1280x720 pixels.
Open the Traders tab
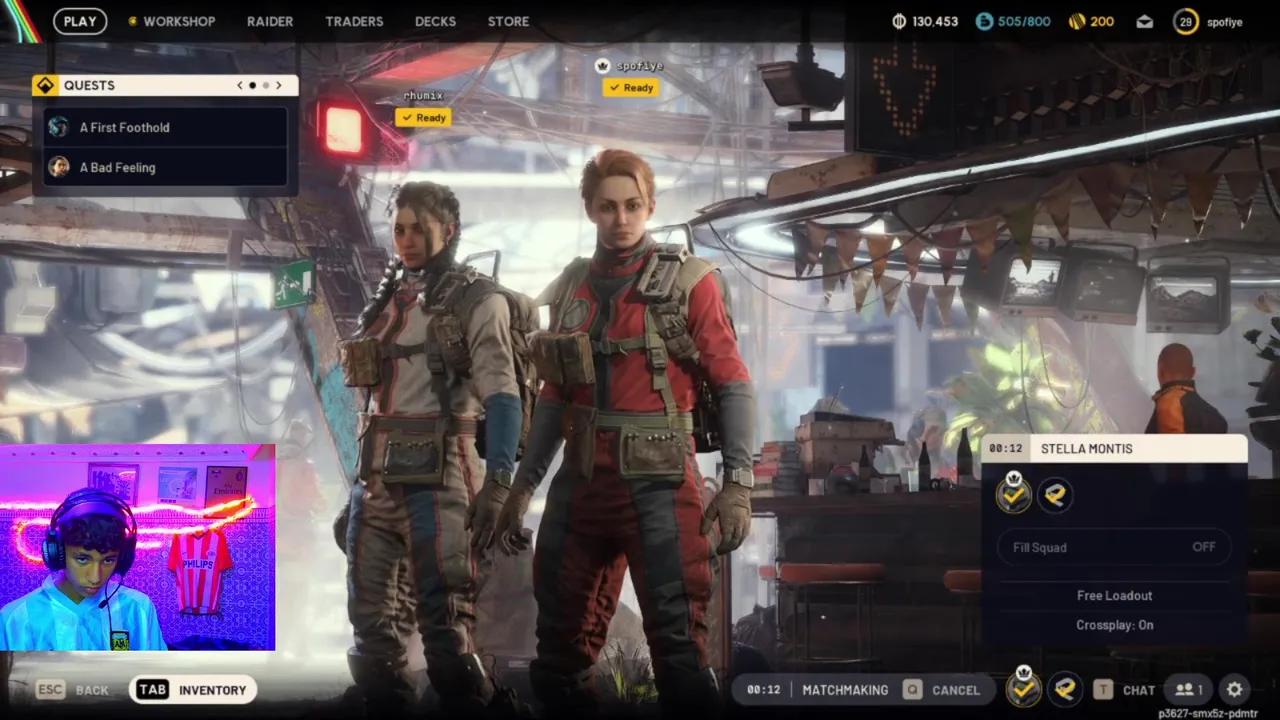(x=354, y=21)
